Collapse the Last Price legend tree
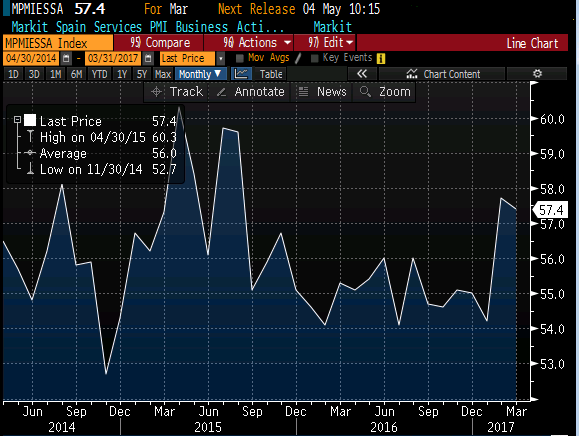This screenshot has width=579, height=436. pyautogui.click(x=17, y=120)
